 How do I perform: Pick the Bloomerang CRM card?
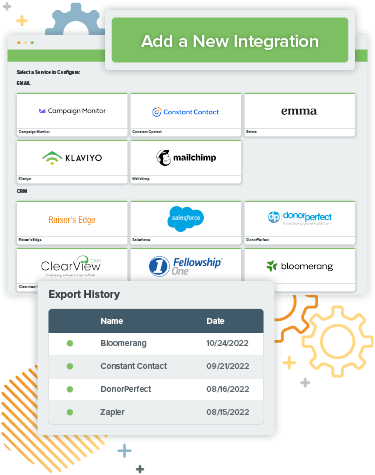[x=300, y=270]
